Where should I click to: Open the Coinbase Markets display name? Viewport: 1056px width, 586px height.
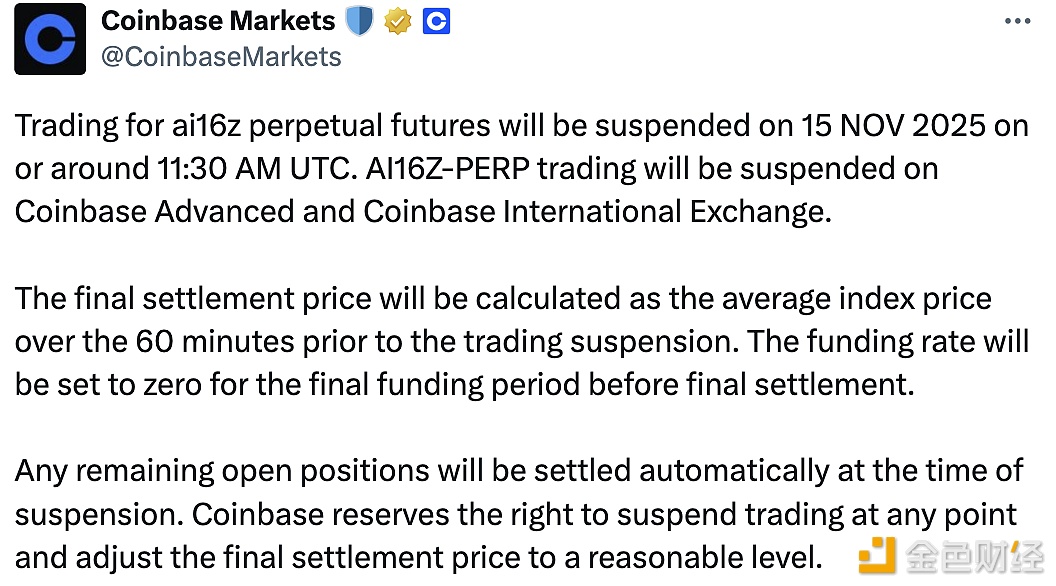click(x=218, y=20)
